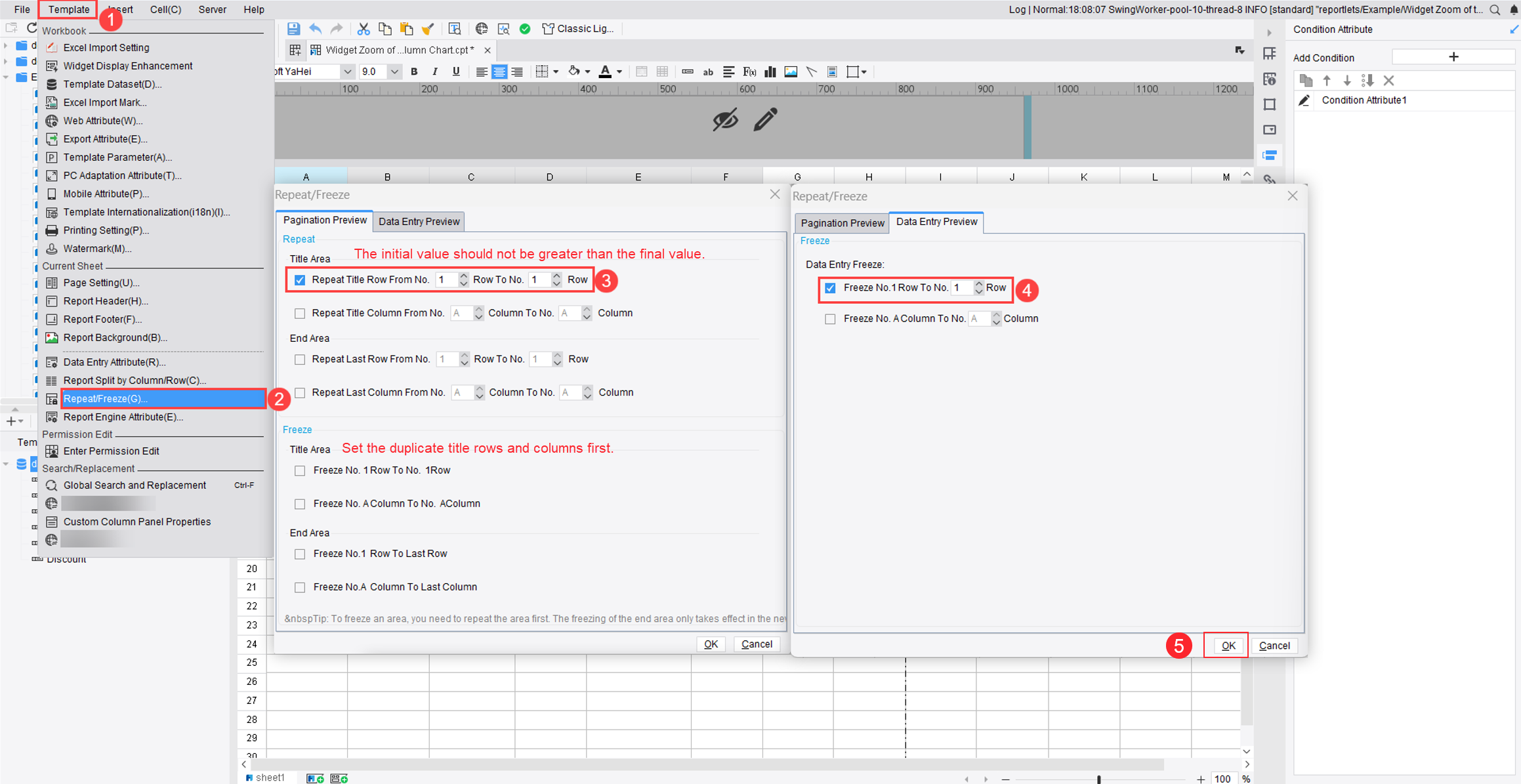Enable Repeat Last Row From No. checkbox
The height and width of the screenshot is (784, 1521).
(x=300, y=360)
